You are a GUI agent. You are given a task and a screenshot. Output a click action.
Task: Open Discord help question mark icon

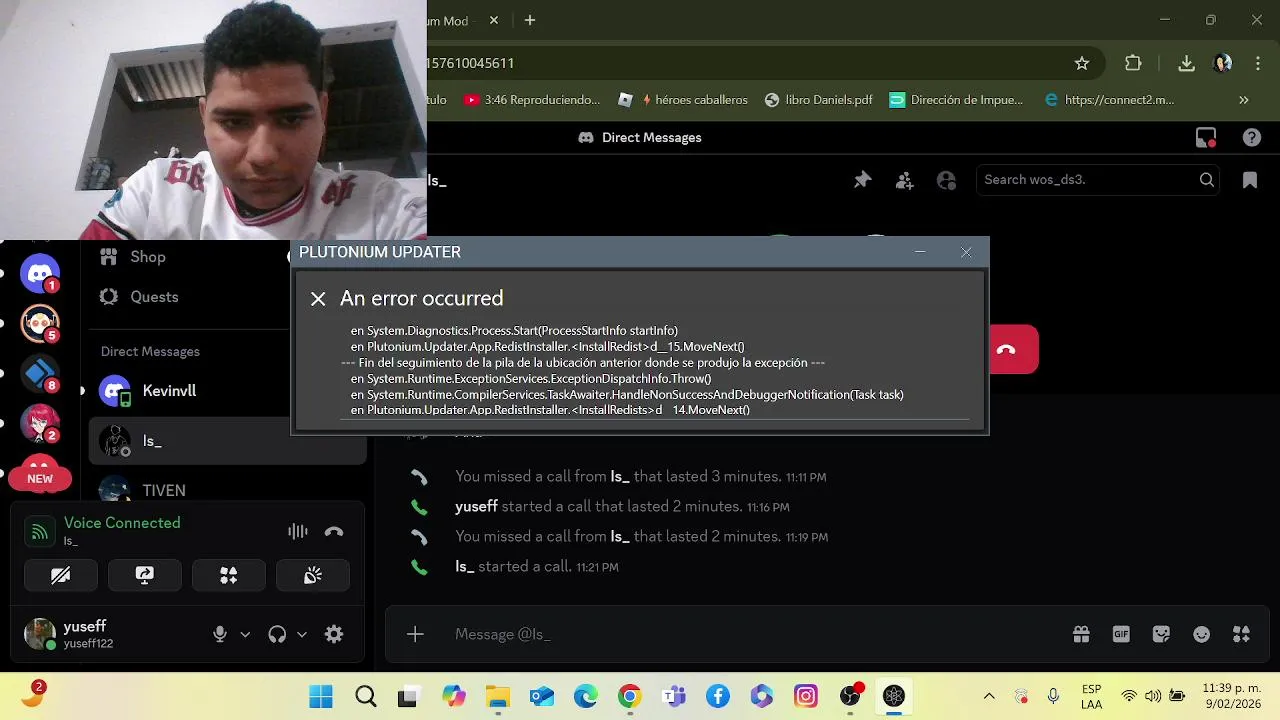1251,138
